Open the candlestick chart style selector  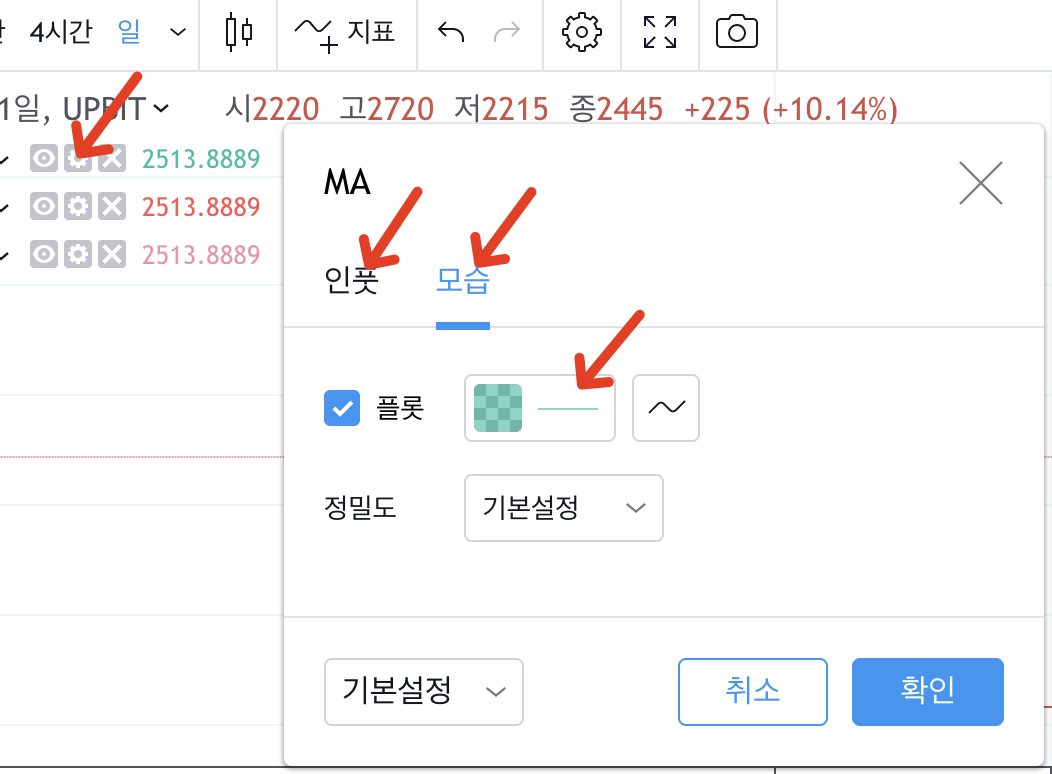pyautogui.click(x=238, y=33)
